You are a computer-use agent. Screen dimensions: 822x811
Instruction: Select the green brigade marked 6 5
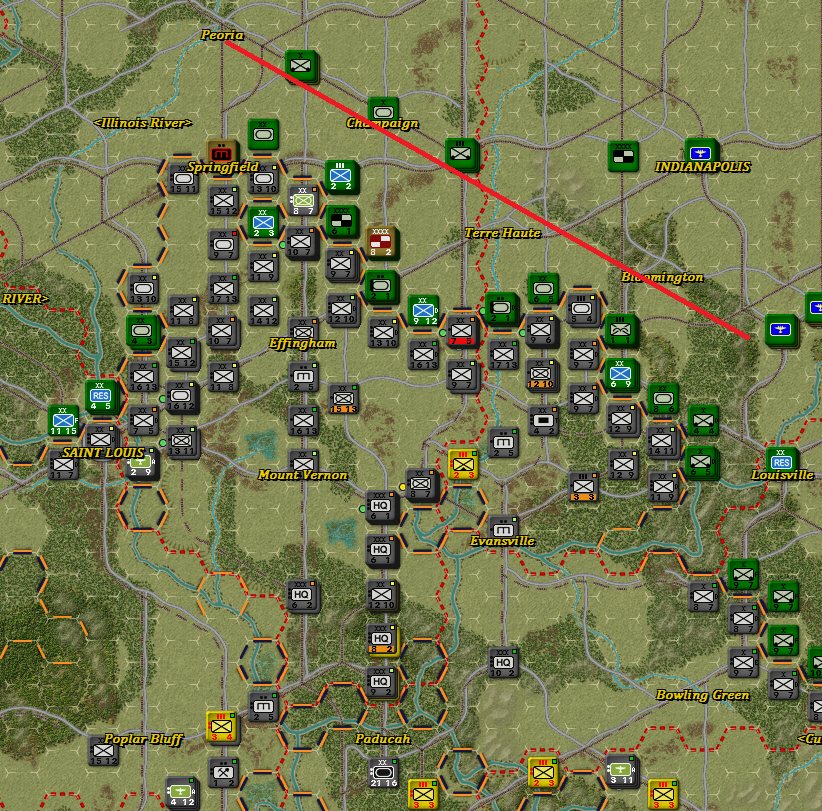[700, 462]
